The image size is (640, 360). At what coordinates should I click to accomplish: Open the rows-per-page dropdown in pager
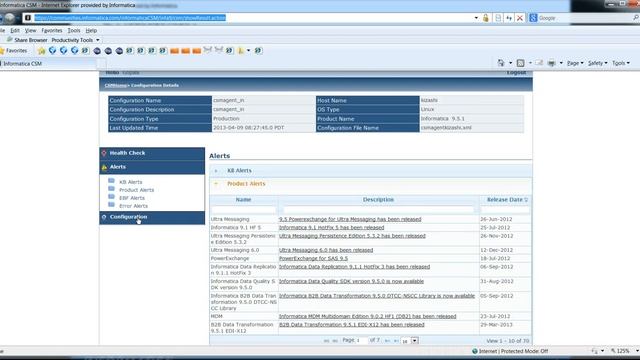click(415, 340)
